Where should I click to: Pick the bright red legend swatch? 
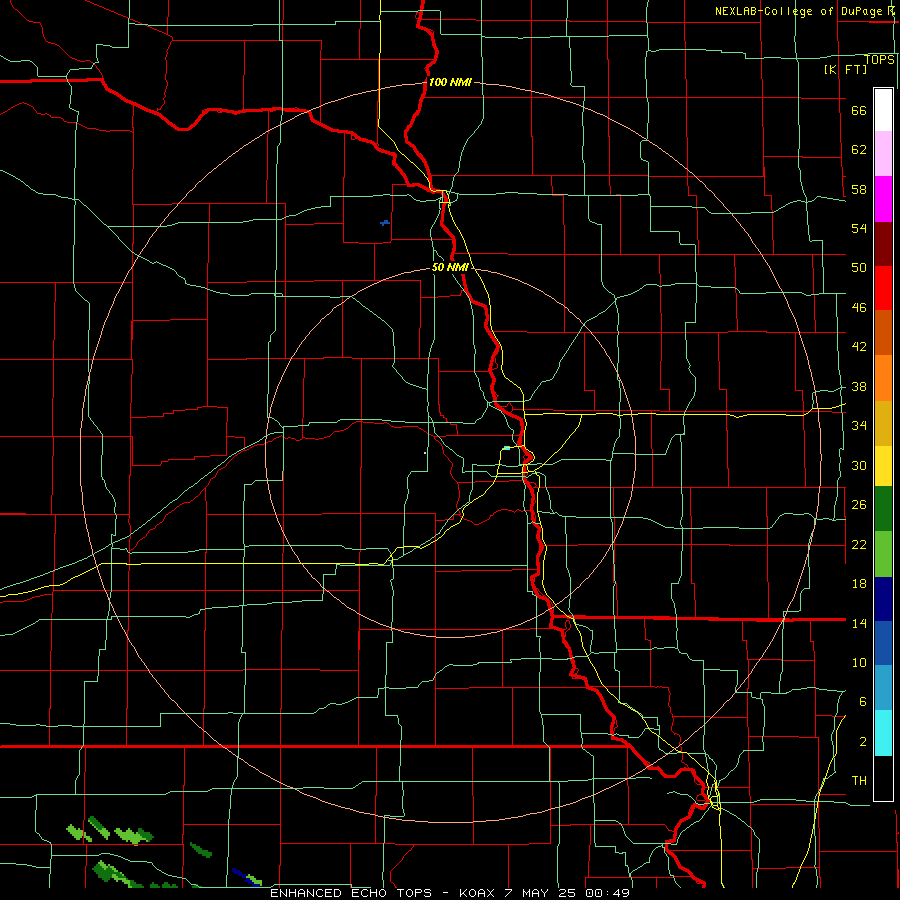pyautogui.click(x=883, y=288)
